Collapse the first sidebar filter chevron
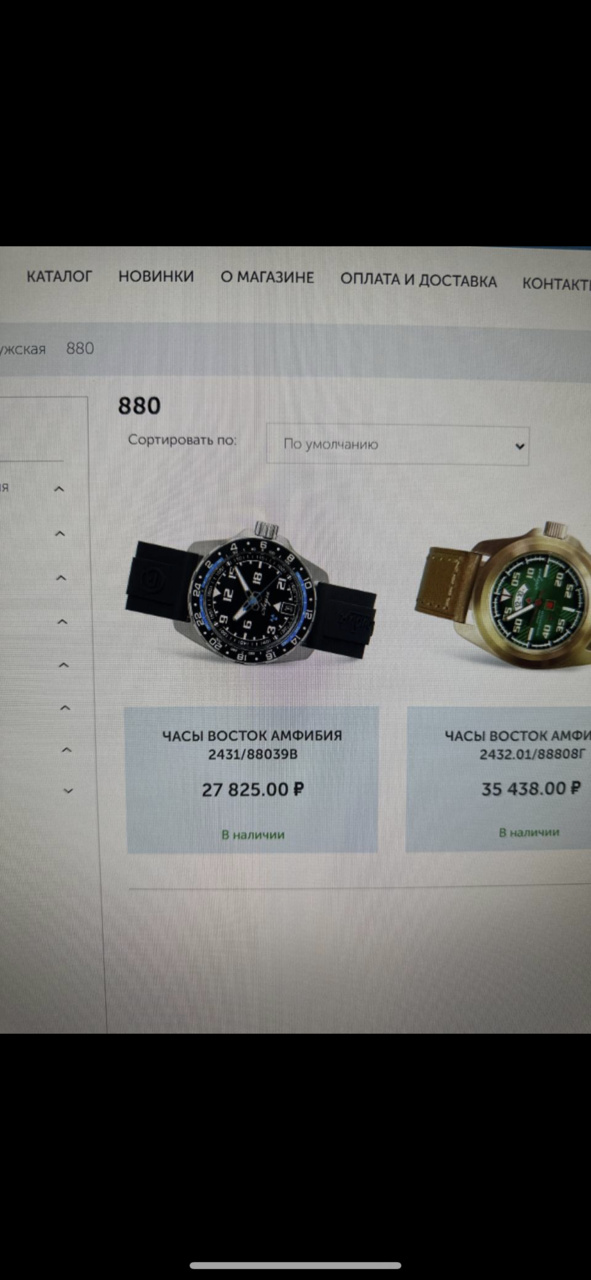Image resolution: width=591 pixels, height=1280 pixels. point(59,490)
